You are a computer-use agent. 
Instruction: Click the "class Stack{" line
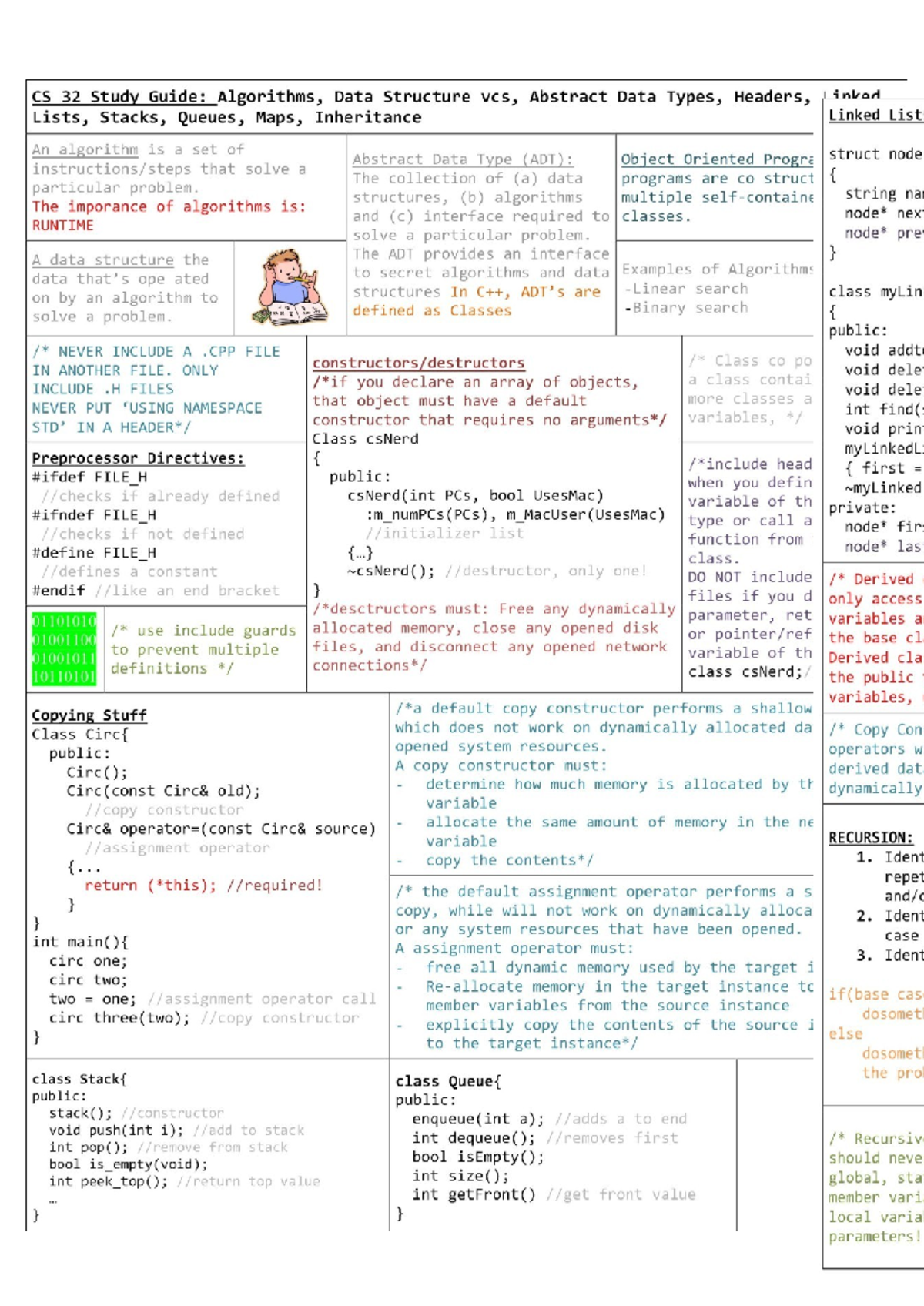point(79,1080)
